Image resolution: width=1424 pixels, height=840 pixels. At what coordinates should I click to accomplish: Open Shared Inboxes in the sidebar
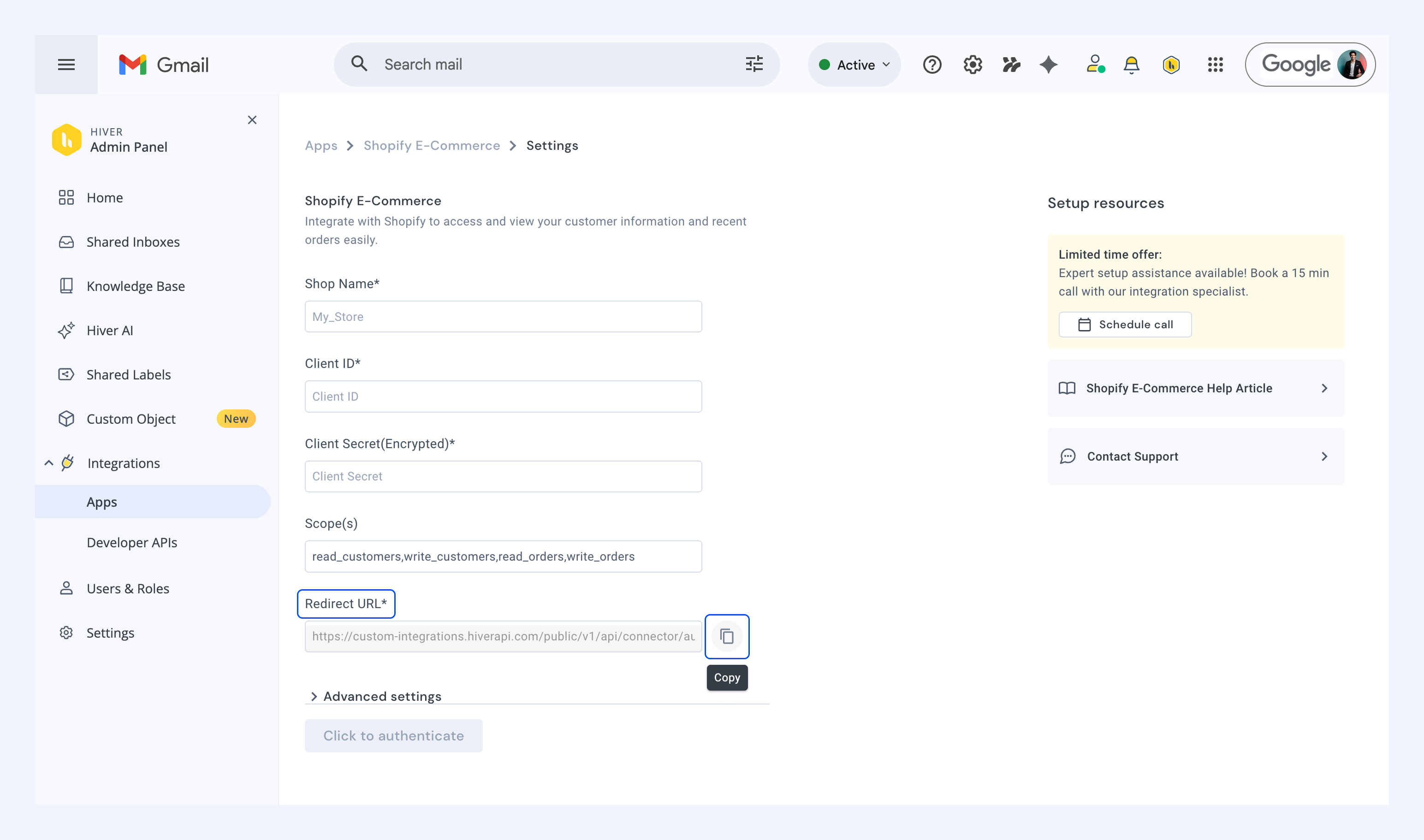133,242
